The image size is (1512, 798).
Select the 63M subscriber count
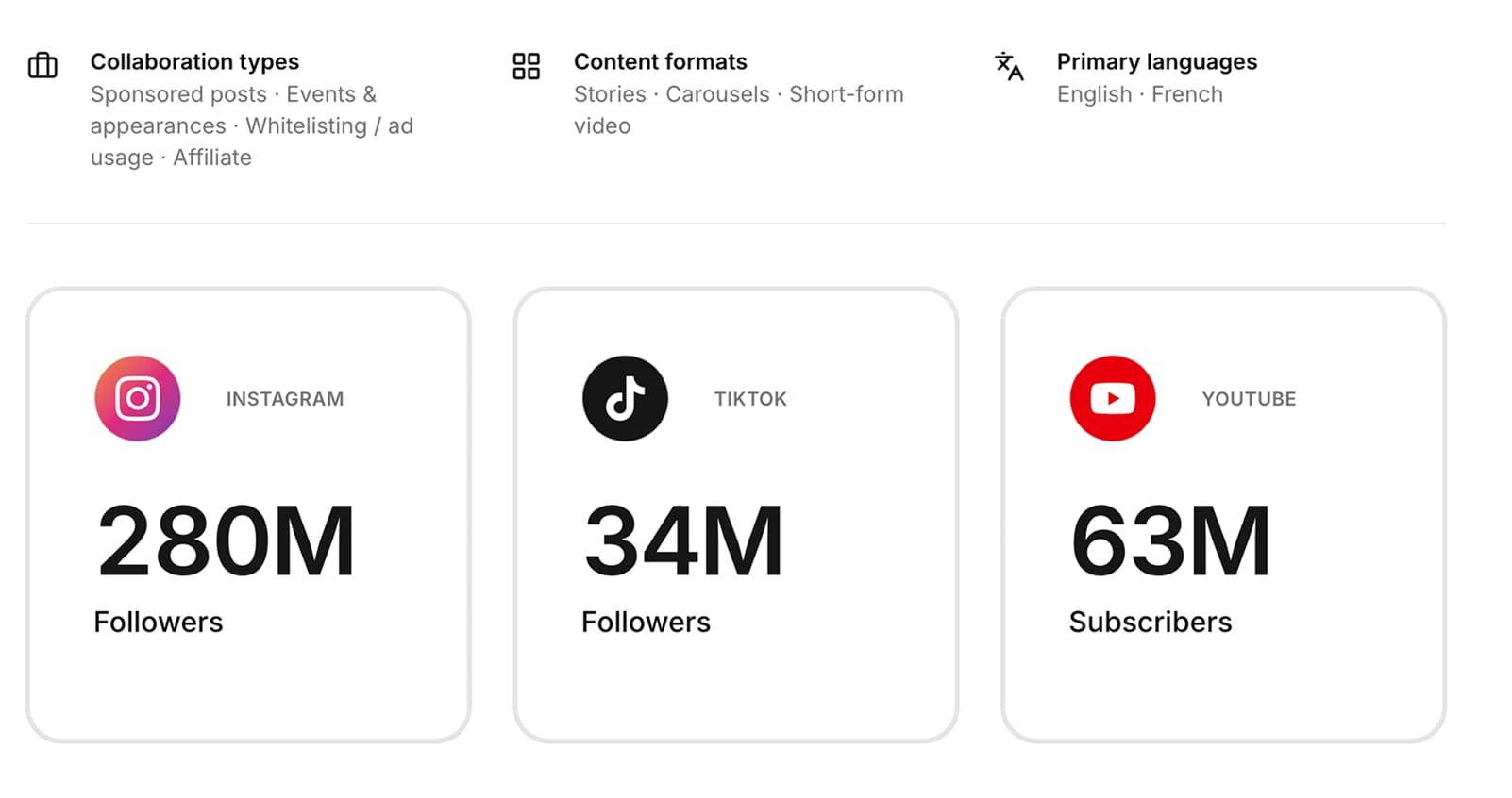[1170, 540]
